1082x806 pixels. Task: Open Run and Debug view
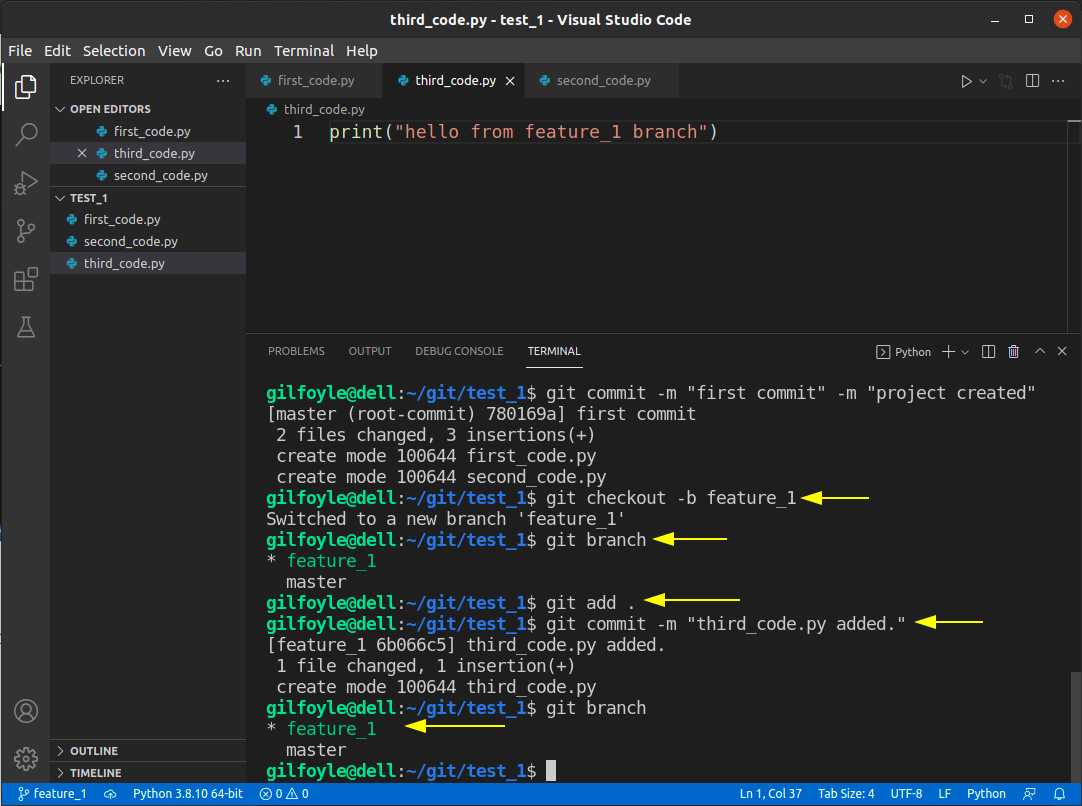click(26, 183)
